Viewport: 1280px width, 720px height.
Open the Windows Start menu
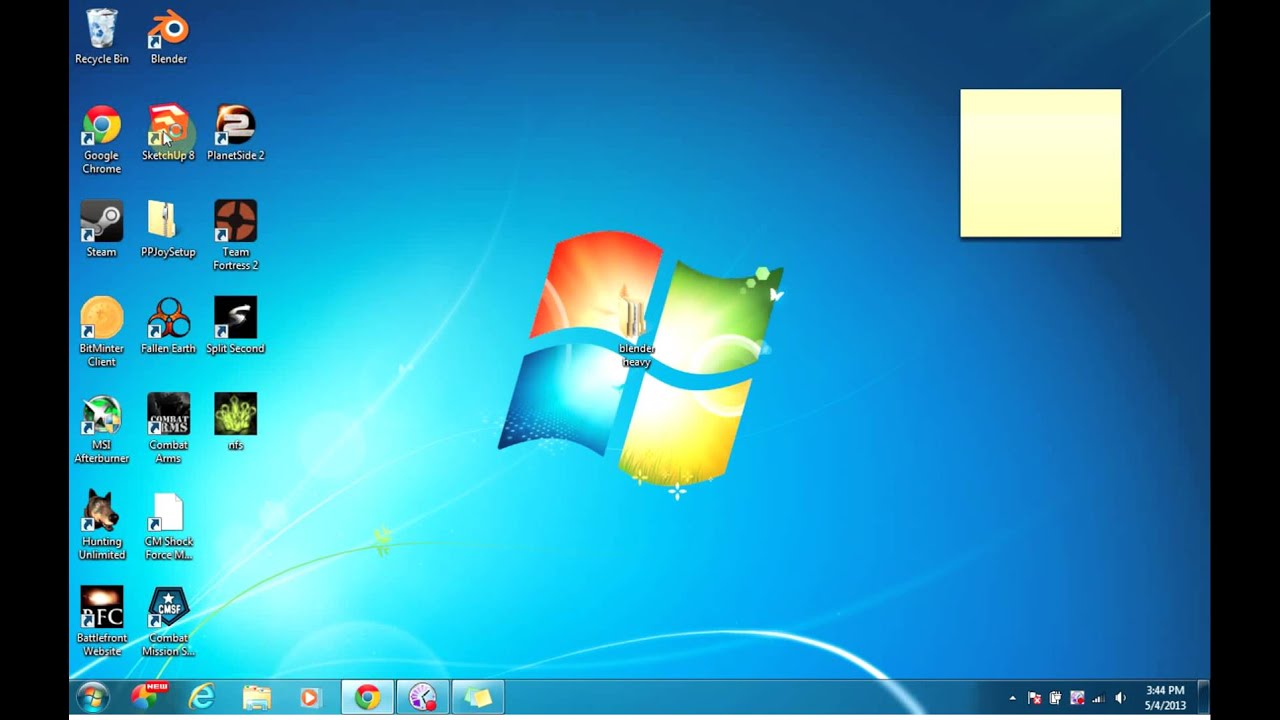[x=93, y=698]
